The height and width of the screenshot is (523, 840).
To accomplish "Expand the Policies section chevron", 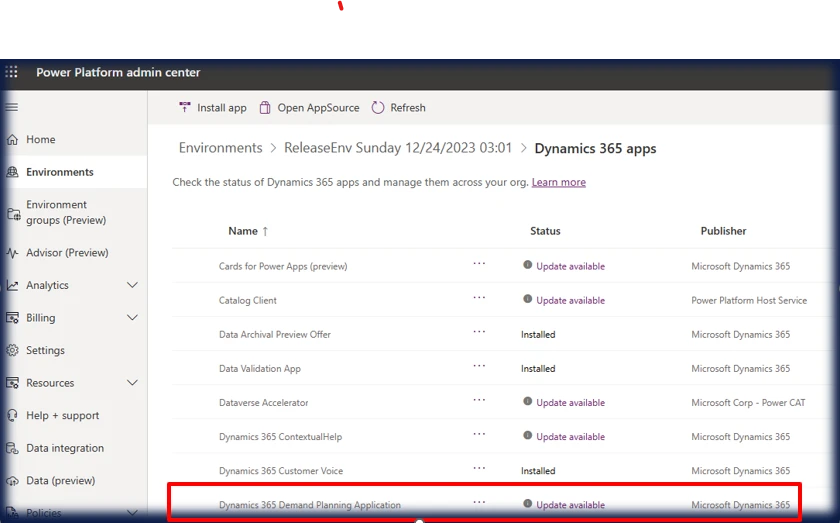I will click(x=132, y=513).
